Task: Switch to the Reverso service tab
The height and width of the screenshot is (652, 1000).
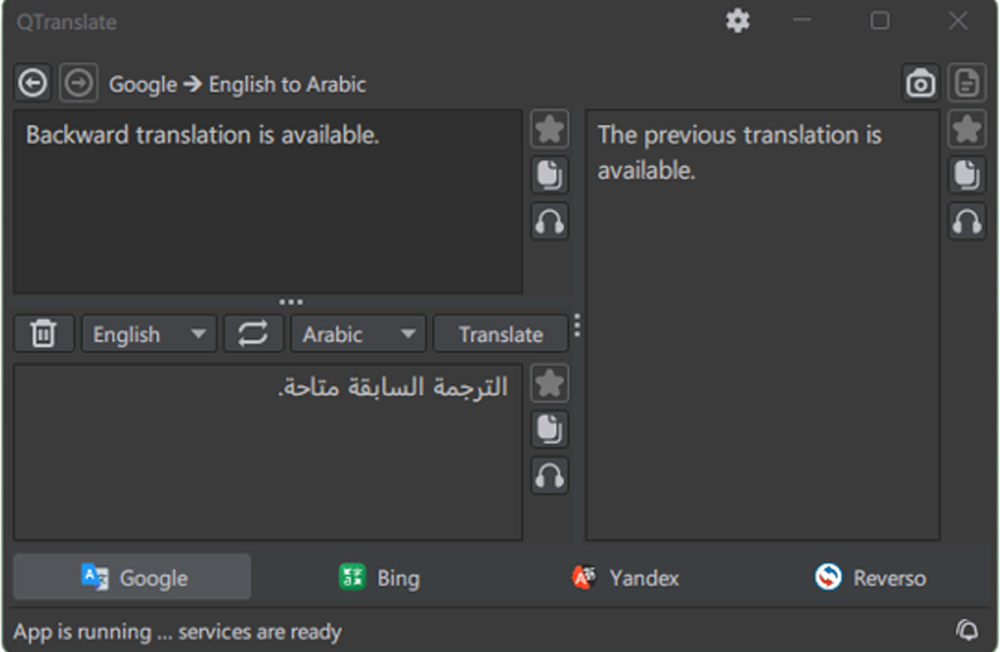Action: 870,578
